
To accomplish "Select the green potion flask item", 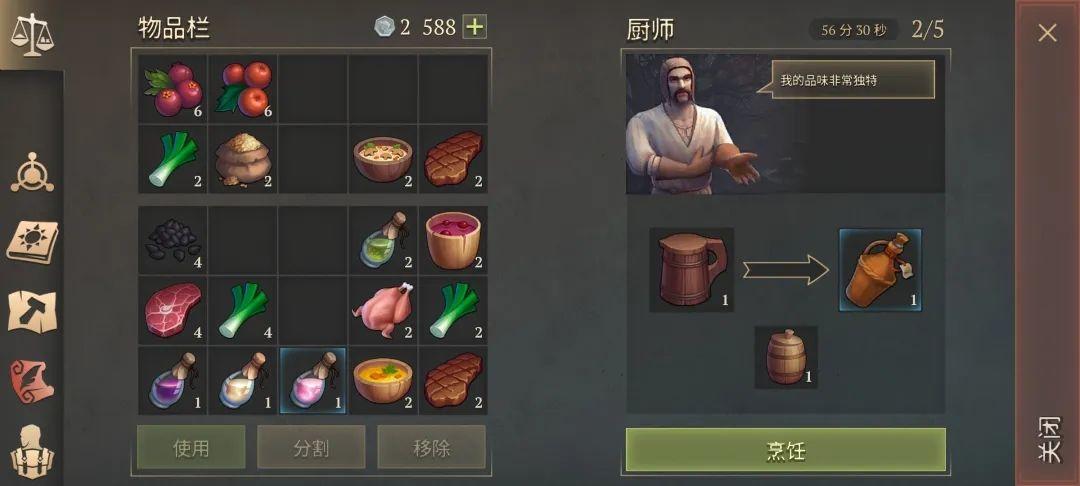I will 383,240.
